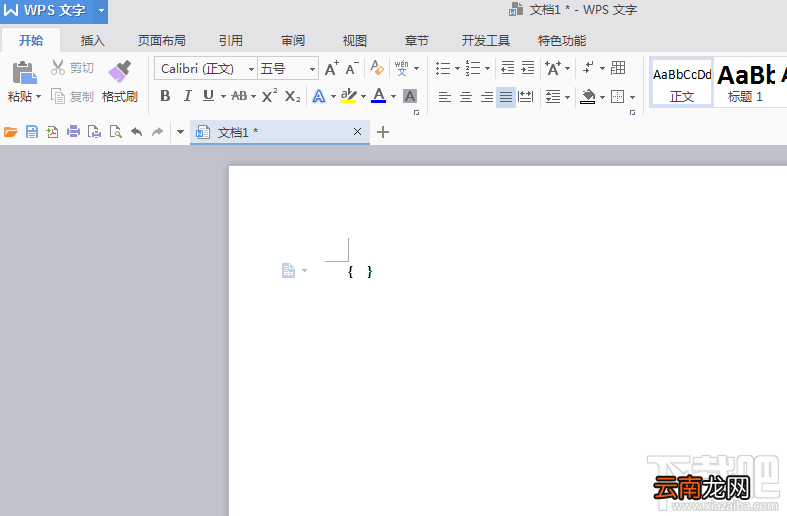This screenshot has height=516, width=787.
Task: Expand the quick access toolbar customize arrow
Action: [180, 133]
